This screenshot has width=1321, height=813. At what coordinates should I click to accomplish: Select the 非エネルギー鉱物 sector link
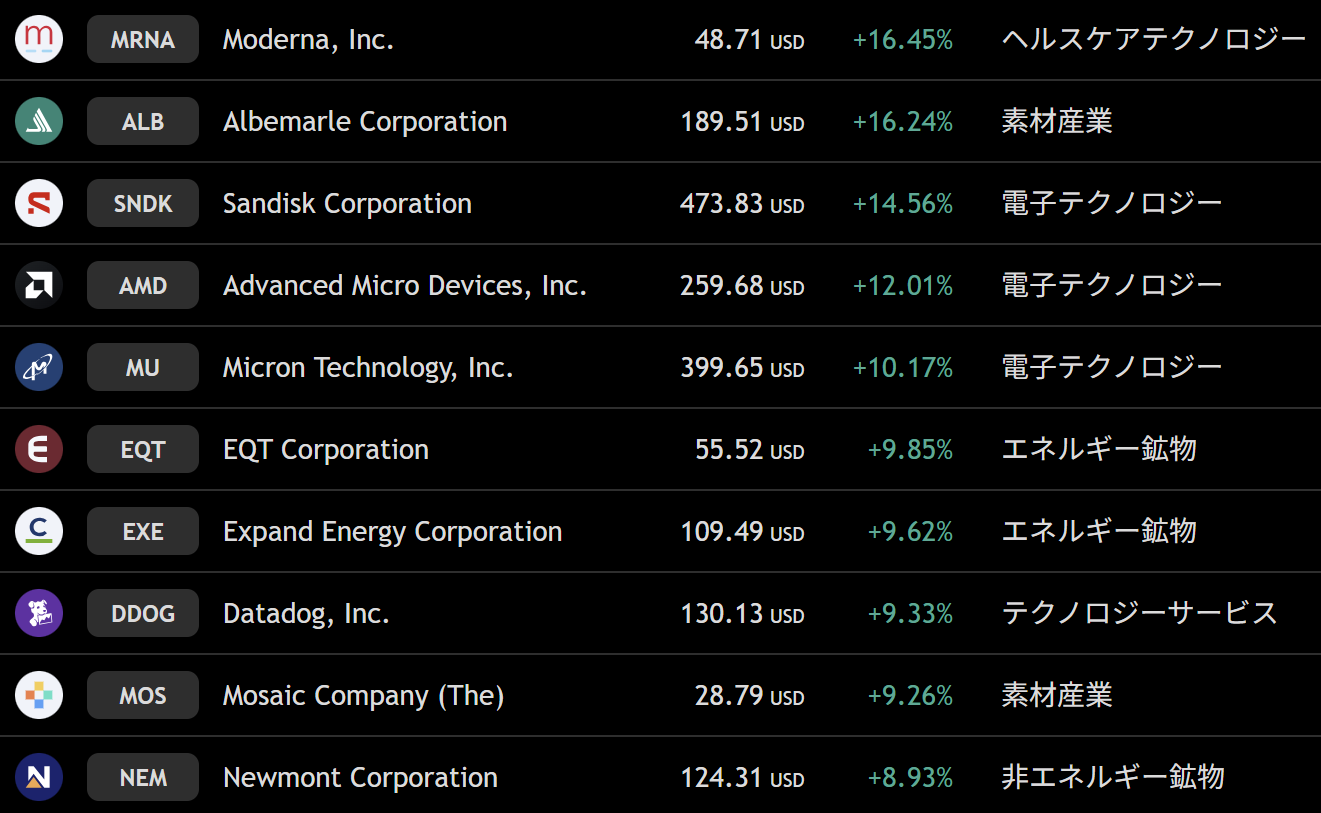click(x=1113, y=778)
